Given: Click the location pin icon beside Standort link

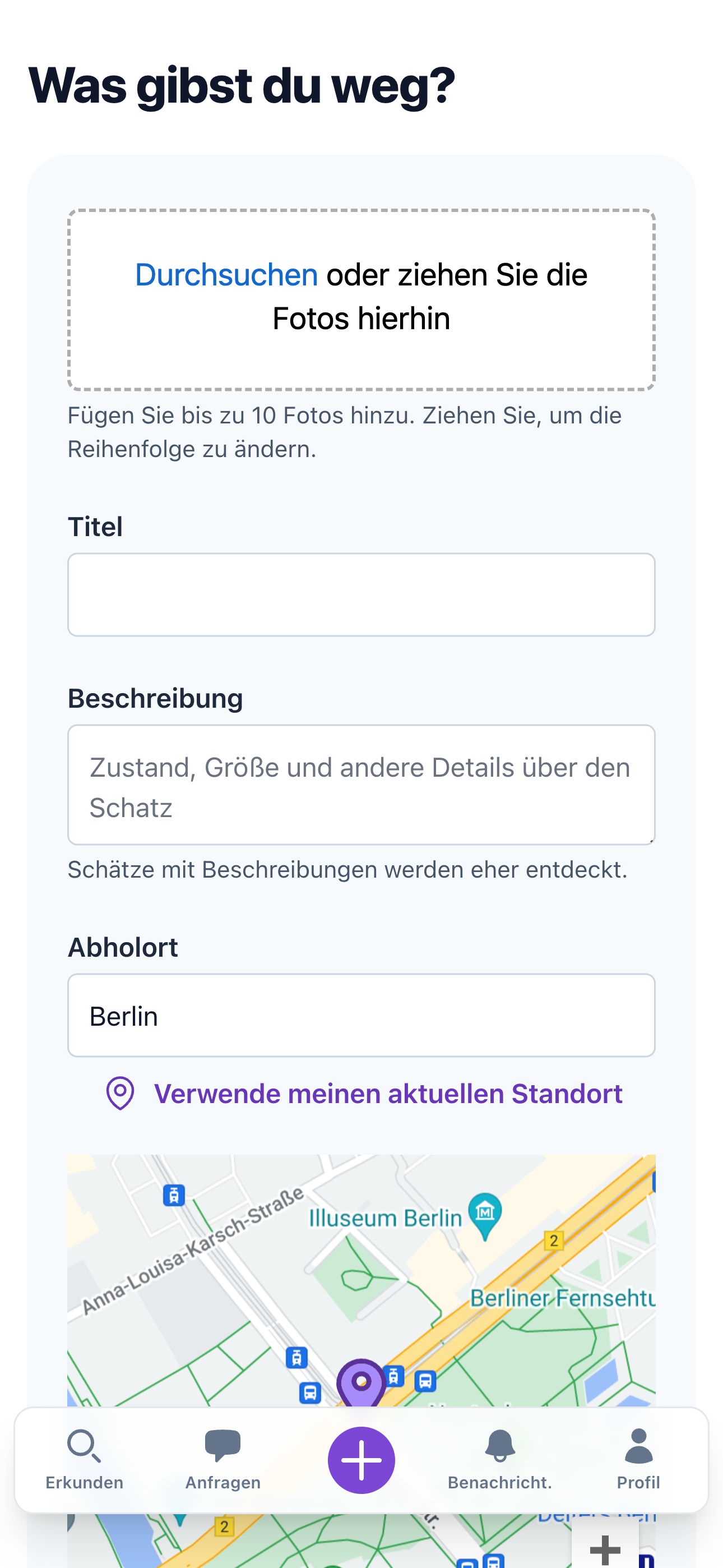Looking at the screenshot, I should (x=120, y=1093).
